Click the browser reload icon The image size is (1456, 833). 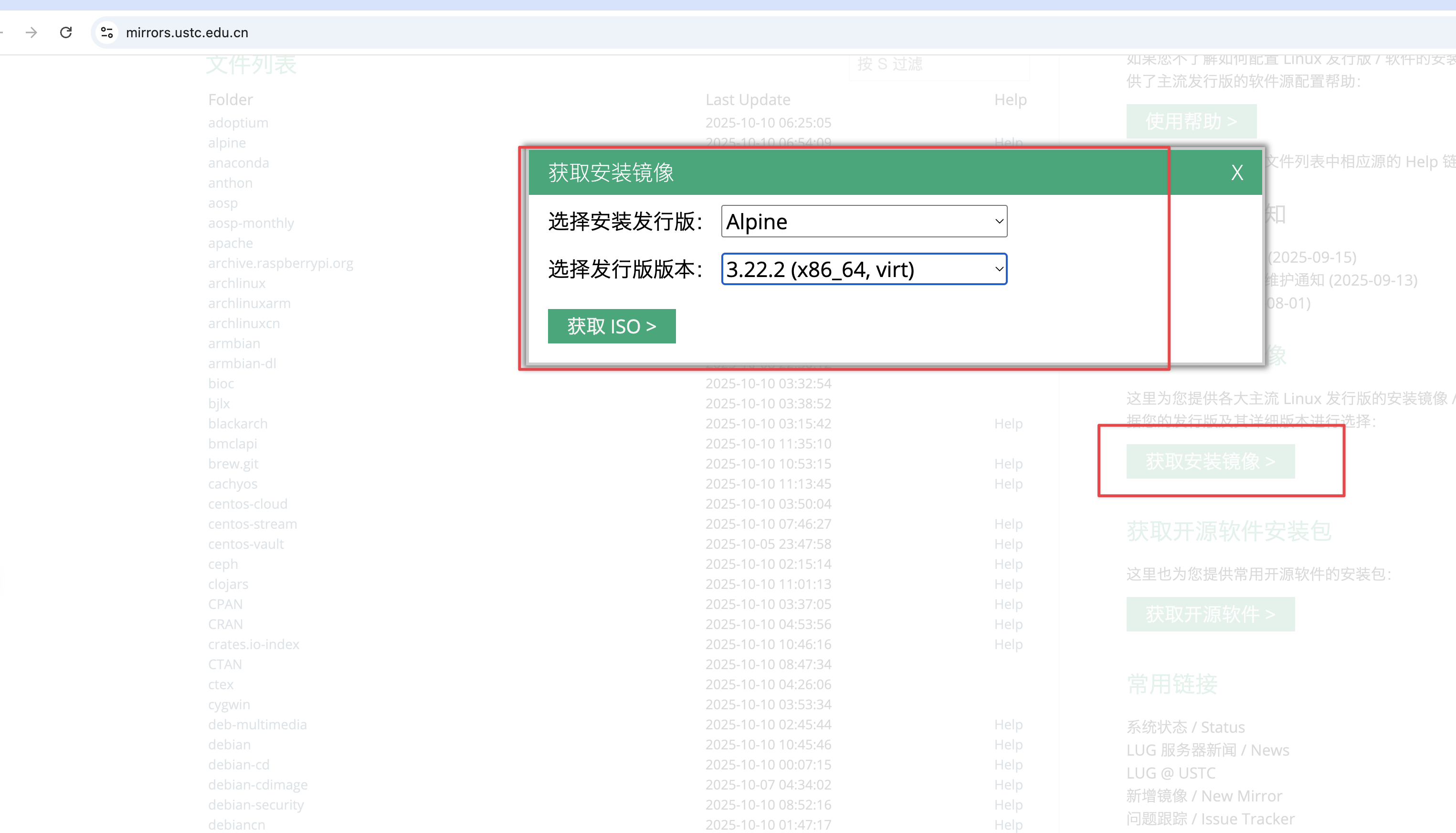(x=66, y=32)
